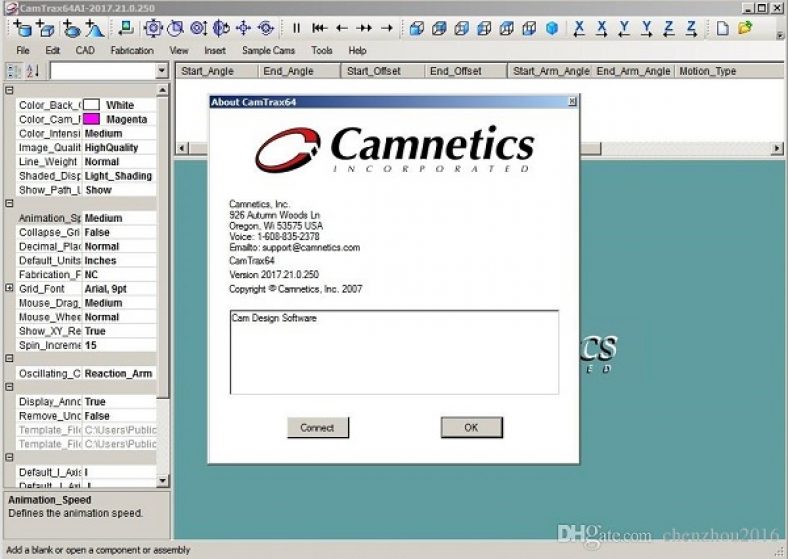Image resolution: width=788 pixels, height=559 pixels.
Task: Click the add box component icon
Action: (45, 29)
